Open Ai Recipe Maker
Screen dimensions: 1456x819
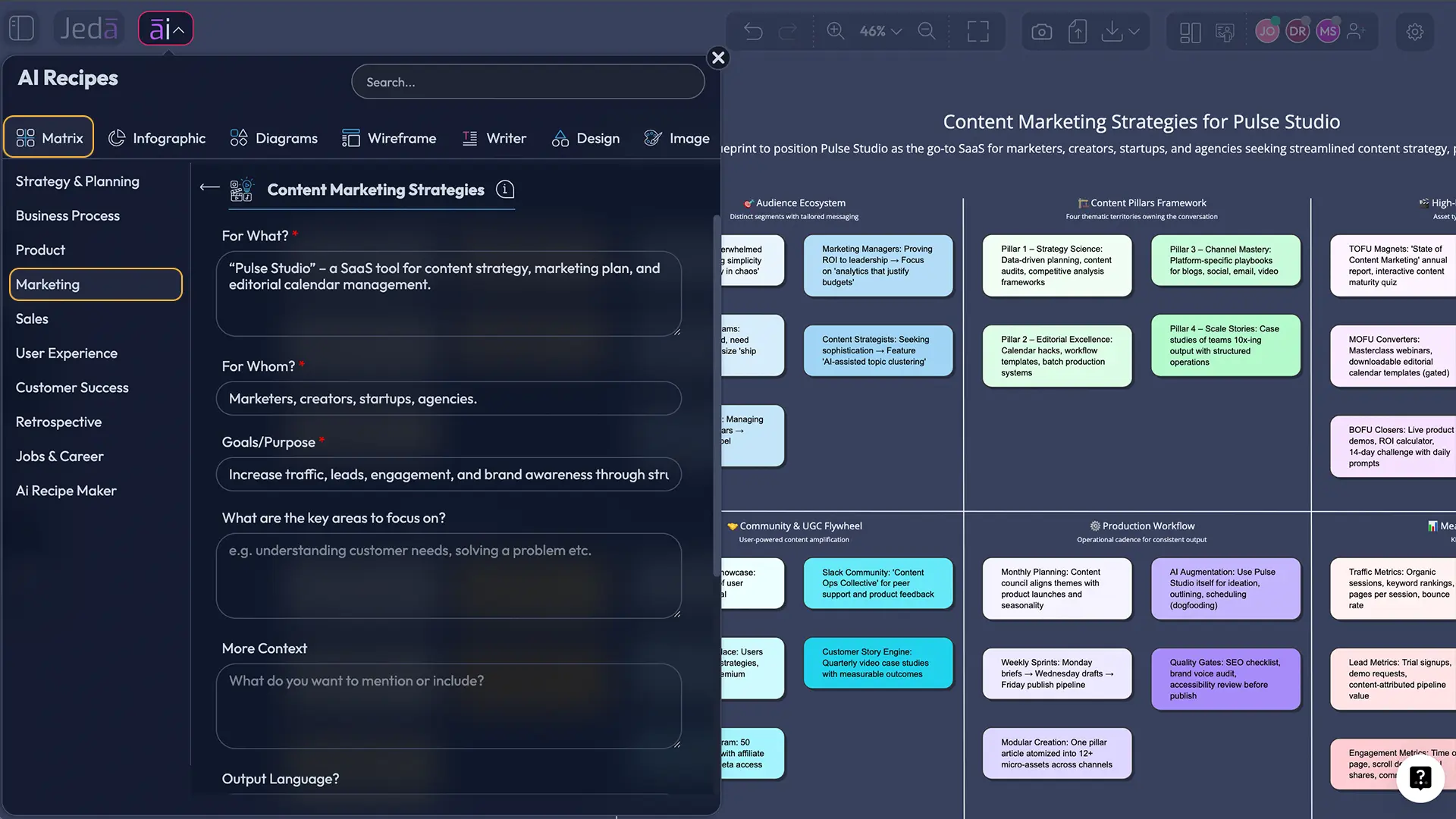point(66,491)
